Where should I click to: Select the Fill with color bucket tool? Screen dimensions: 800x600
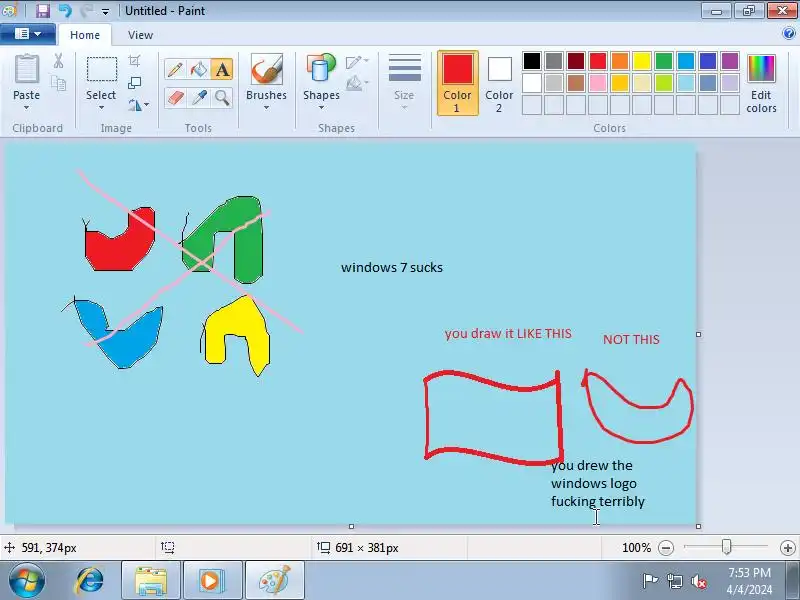coord(198,69)
